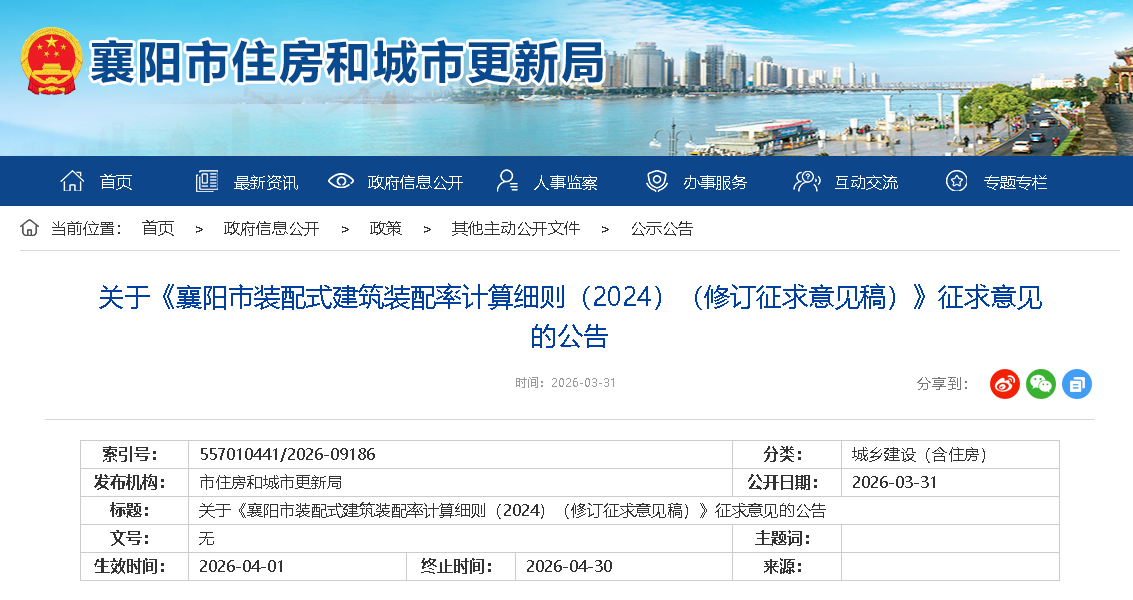
Task: Share the article via the Weibo icon
Action: pos(1004,383)
